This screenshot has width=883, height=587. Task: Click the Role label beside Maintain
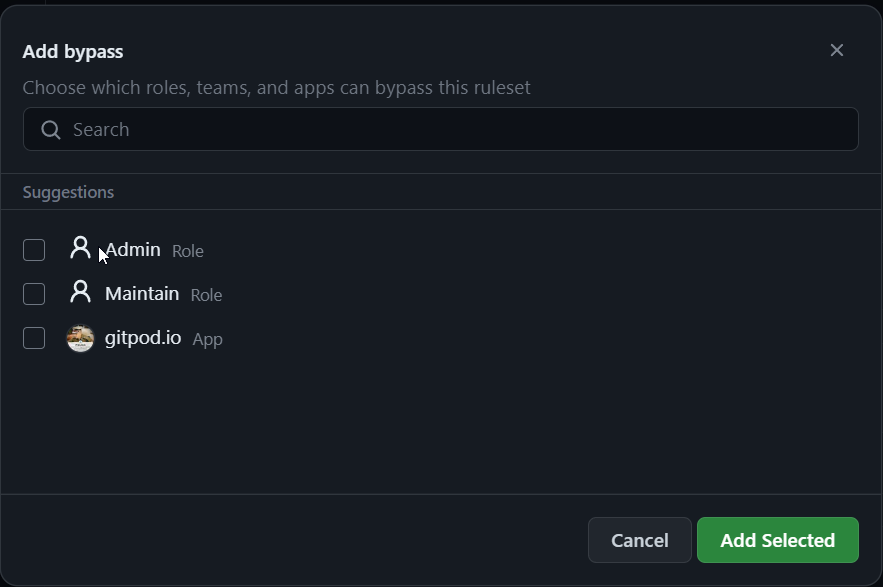[x=206, y=294]
